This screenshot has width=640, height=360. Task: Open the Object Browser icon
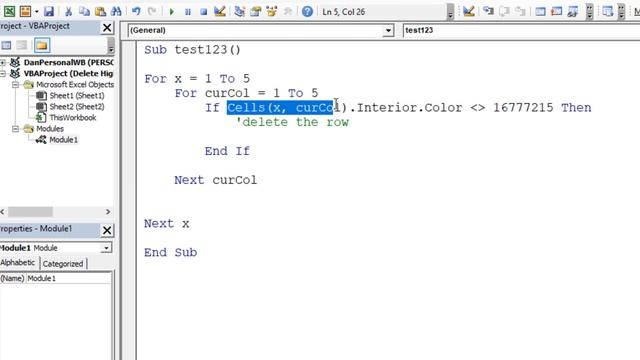[271, 11]
